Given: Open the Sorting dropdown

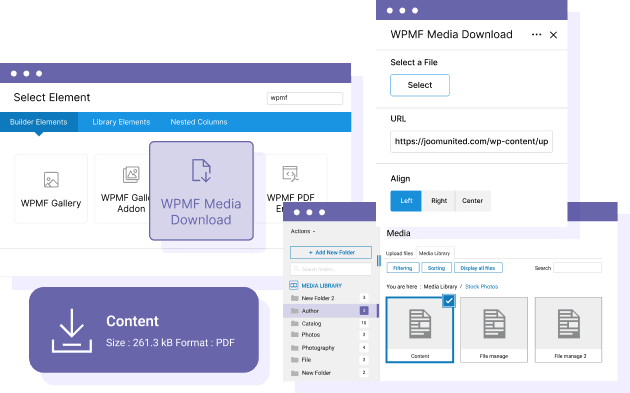Looking at the screenshot, I should (x=436, y=268).
